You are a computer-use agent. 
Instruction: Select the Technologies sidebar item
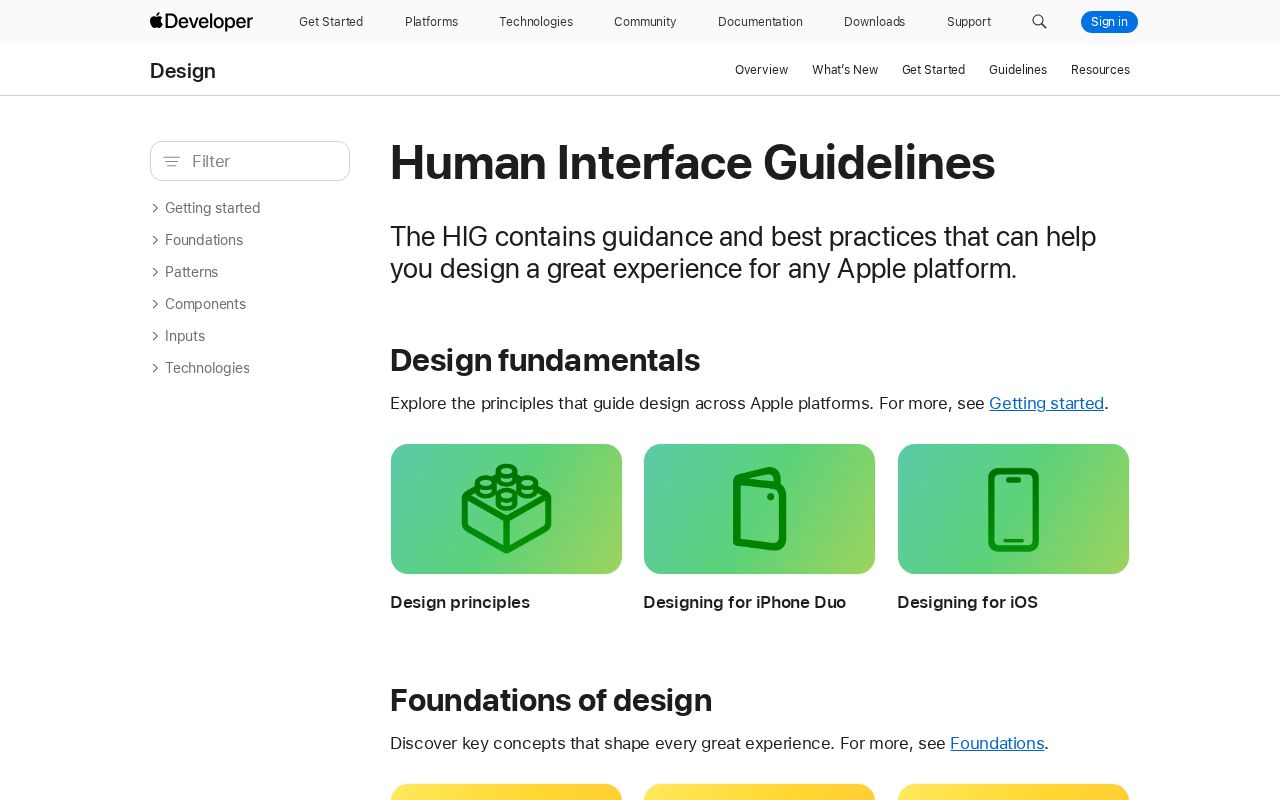pyautogui.click(x=207, y=368)
